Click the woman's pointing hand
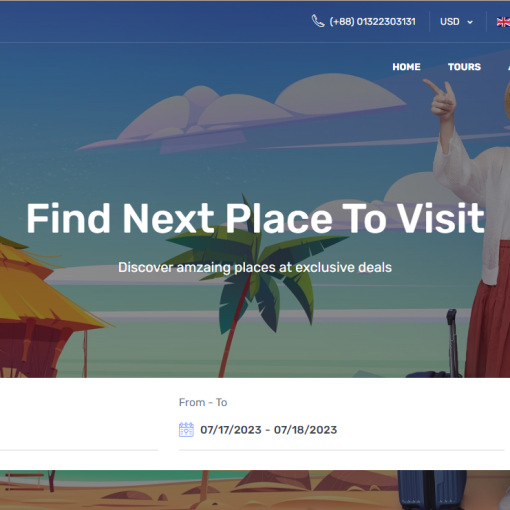Viewport: 510px width, 510px height. [x=442, y=98]
